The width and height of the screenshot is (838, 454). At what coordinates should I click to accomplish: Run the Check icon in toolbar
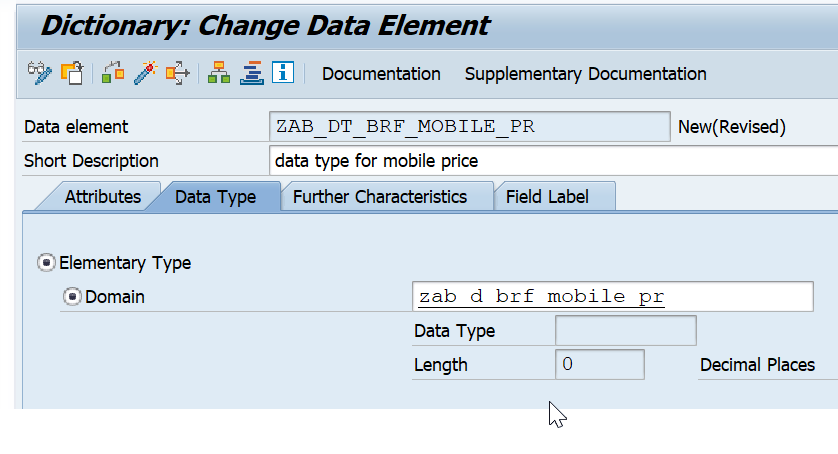coord(113,73)
